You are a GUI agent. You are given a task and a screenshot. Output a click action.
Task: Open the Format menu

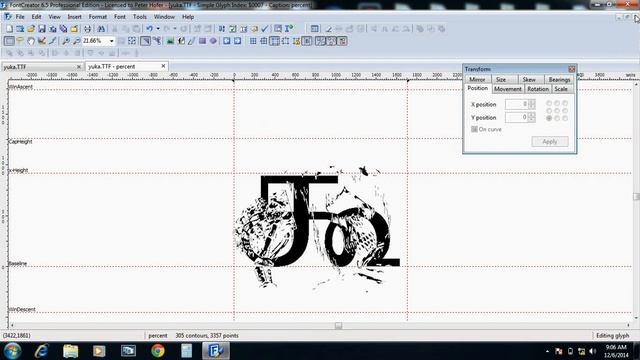click(98, 17)
